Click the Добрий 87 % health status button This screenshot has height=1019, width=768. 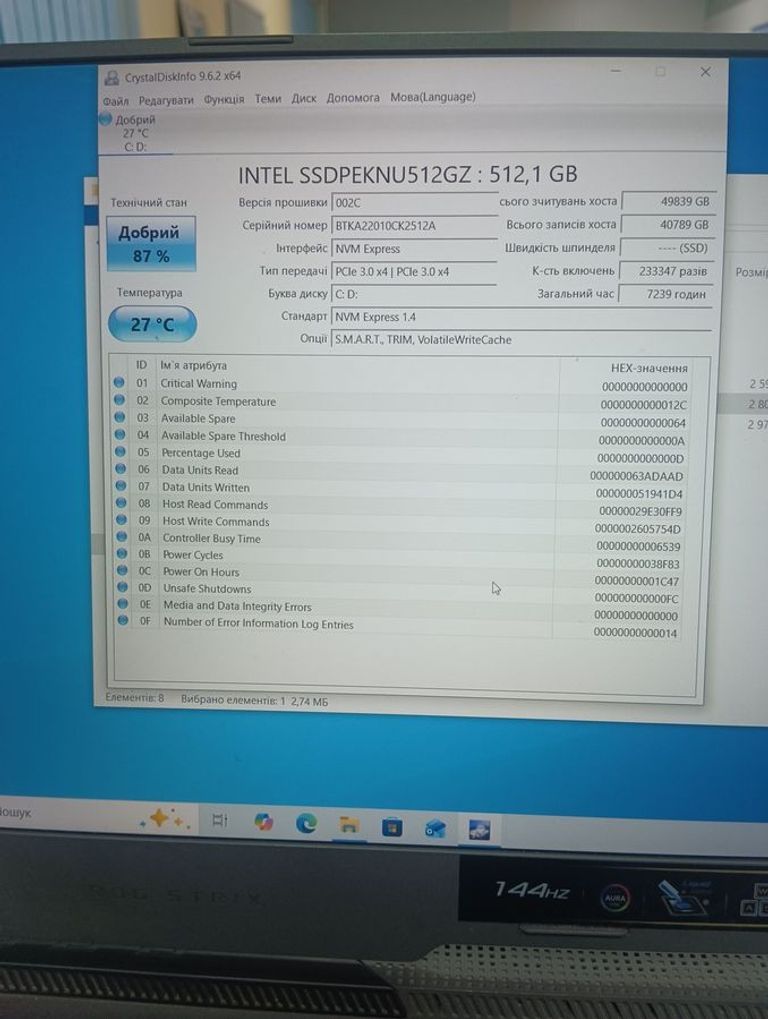pyautogui.click(x=151, y=244)
